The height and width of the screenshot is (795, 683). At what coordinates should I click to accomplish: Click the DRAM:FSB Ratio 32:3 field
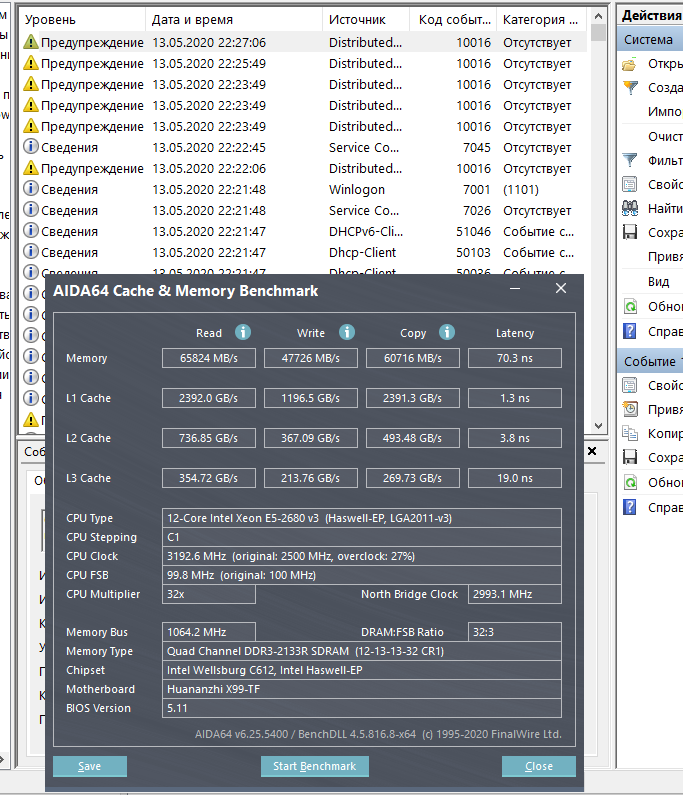515,632
